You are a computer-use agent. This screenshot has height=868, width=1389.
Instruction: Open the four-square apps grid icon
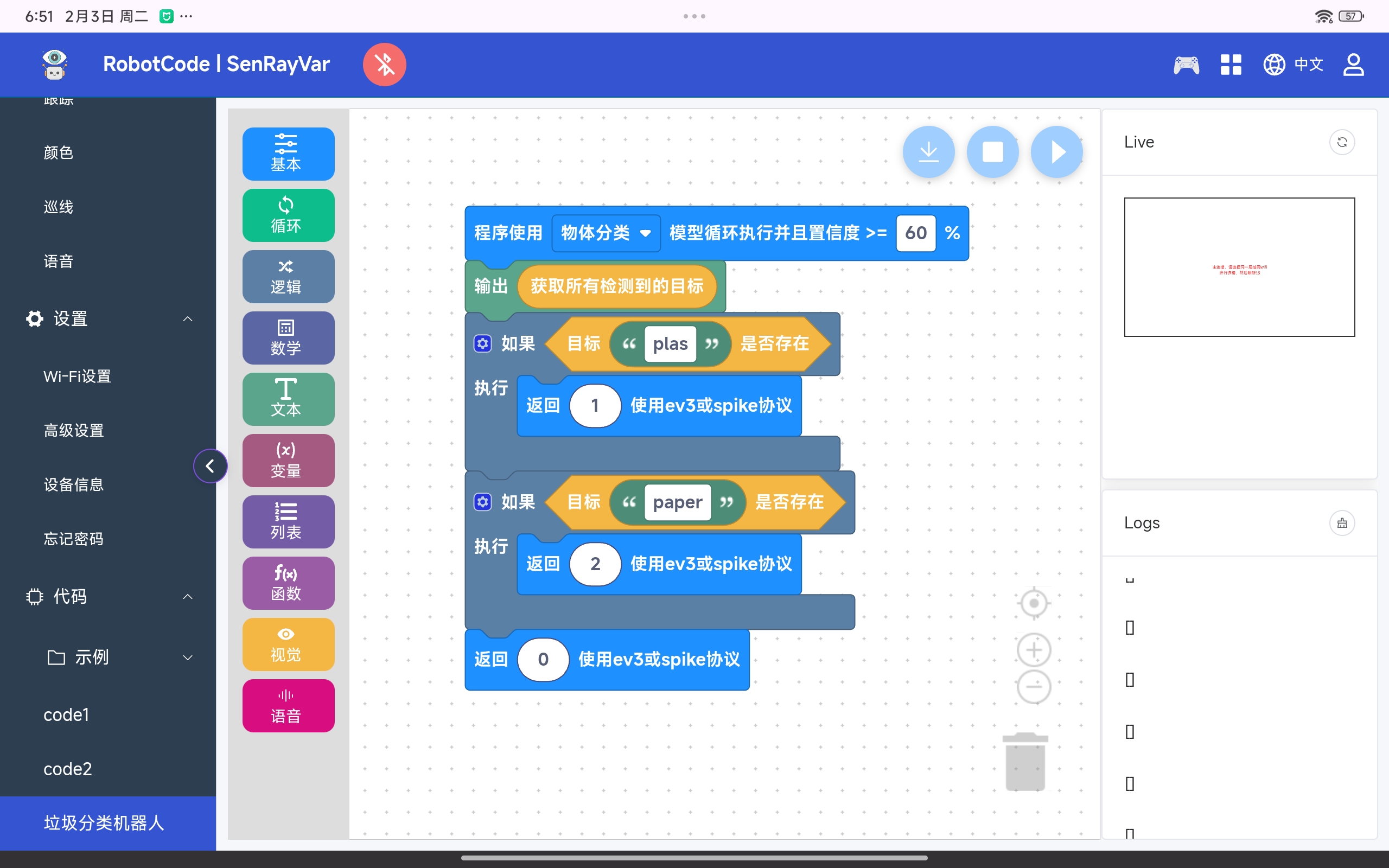pos(1231,65)
